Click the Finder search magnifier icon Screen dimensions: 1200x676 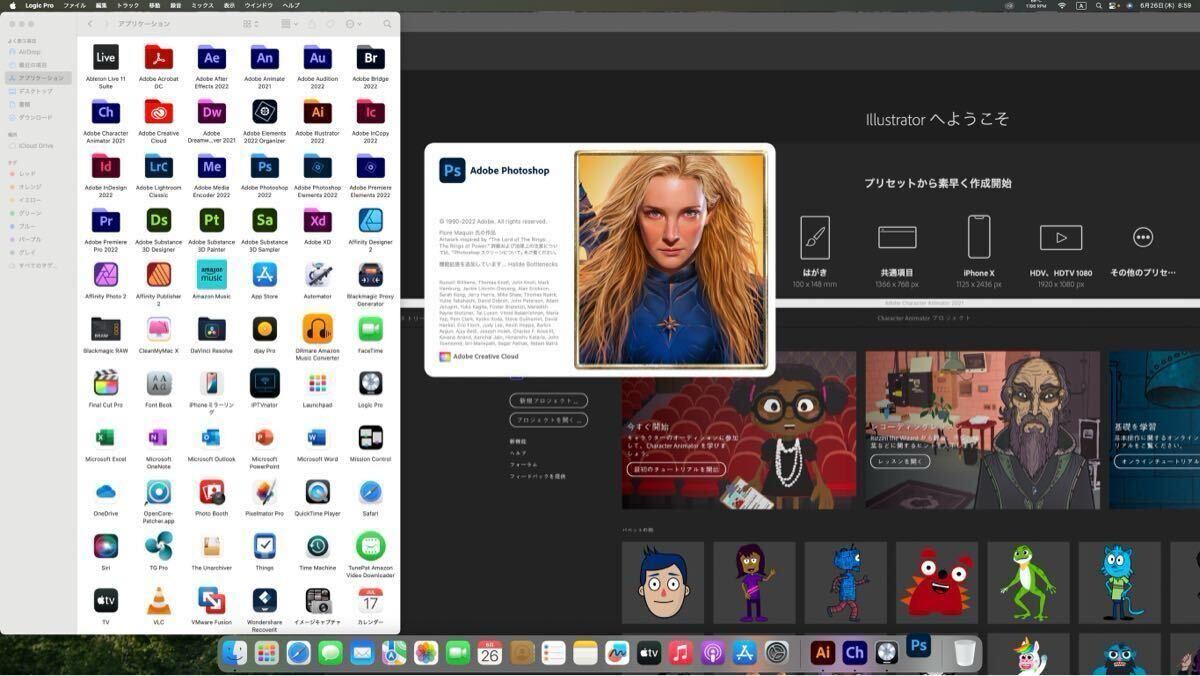pos(387,24)
